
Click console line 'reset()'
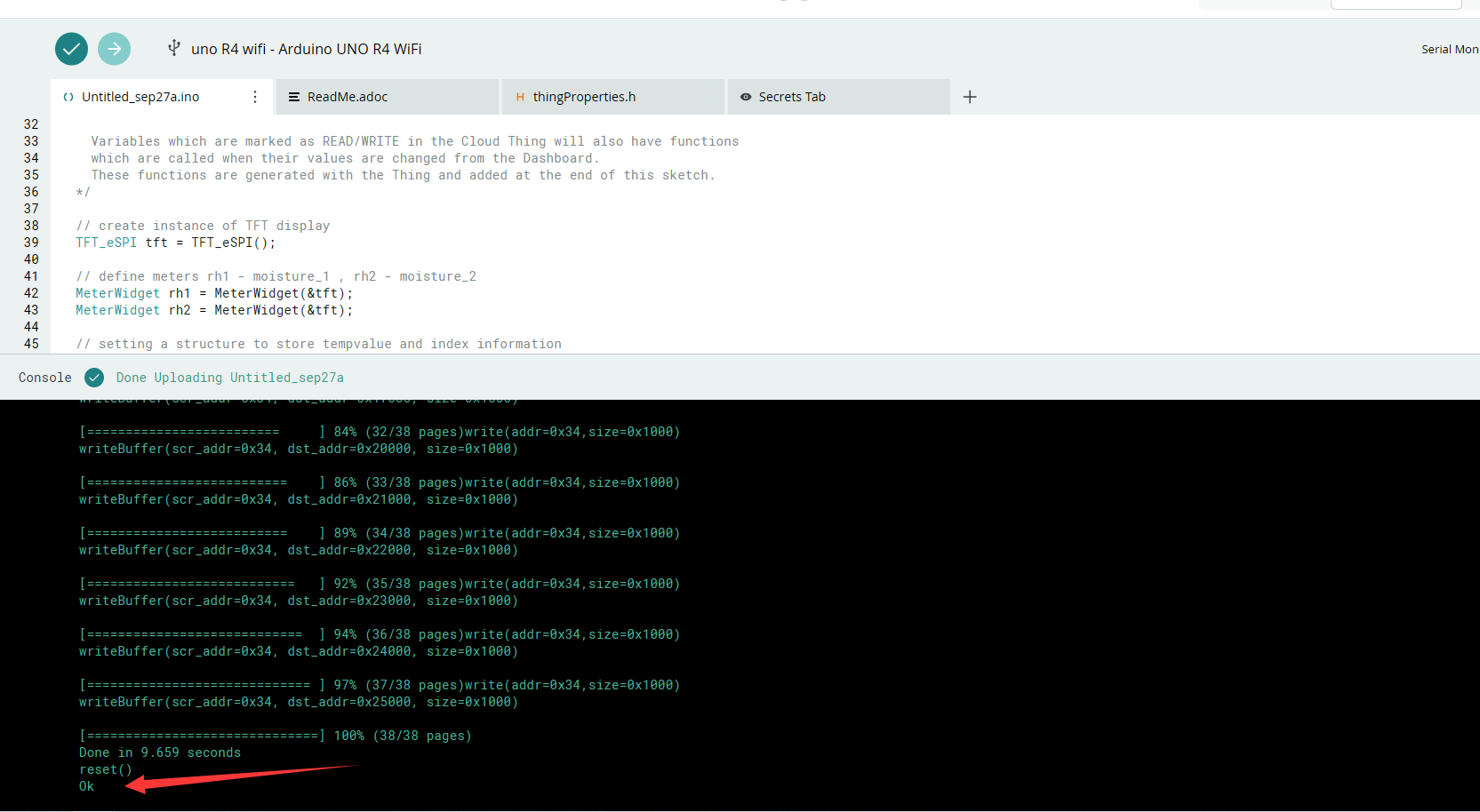(106, 769)
